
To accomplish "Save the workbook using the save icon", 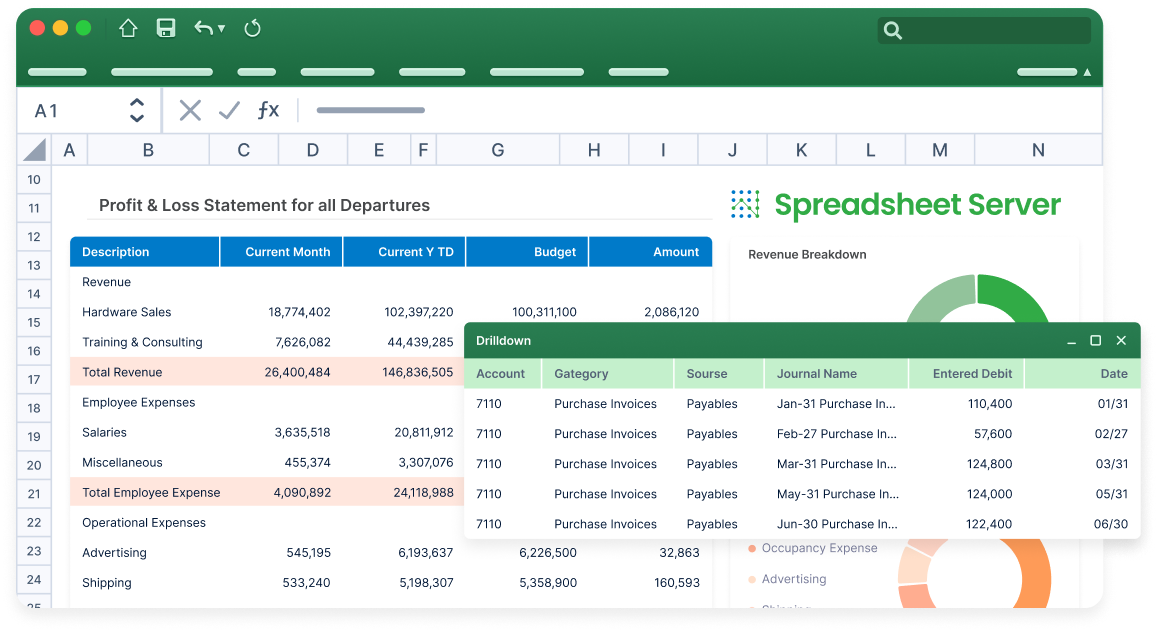I will tap(165, 28).
